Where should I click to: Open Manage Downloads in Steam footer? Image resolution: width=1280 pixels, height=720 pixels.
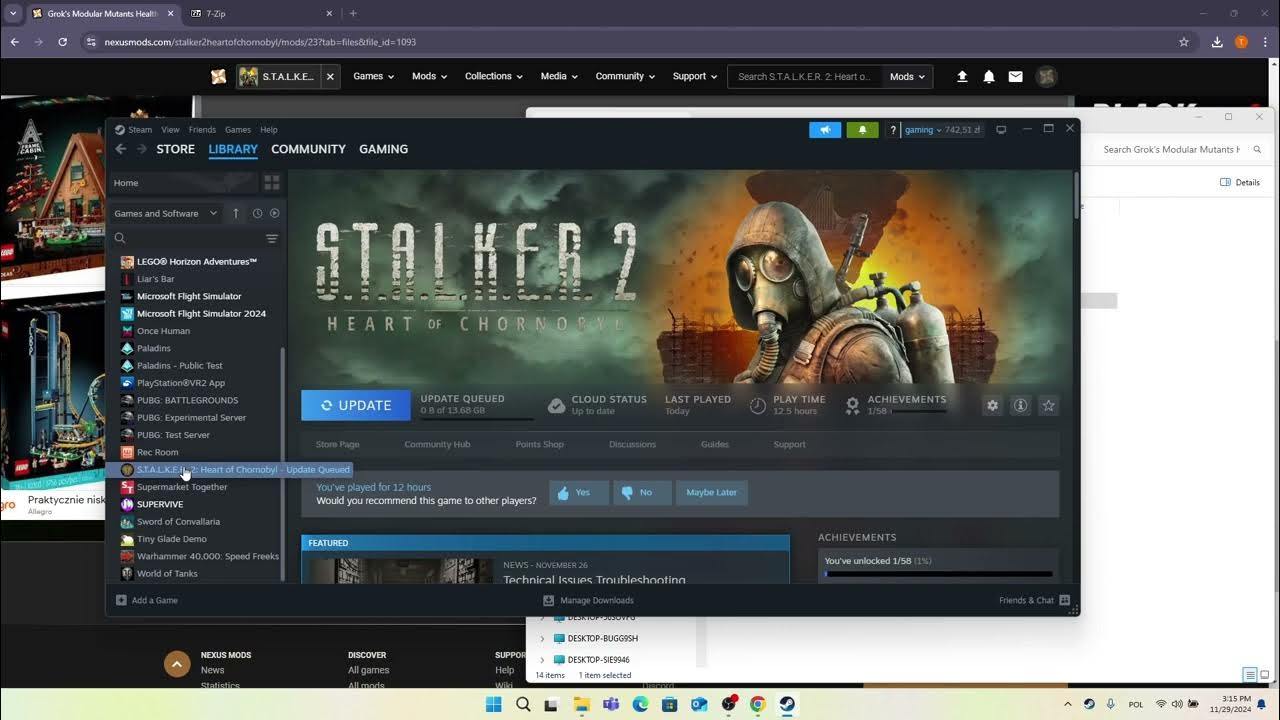pyautogui.click(x=588, y=600)
